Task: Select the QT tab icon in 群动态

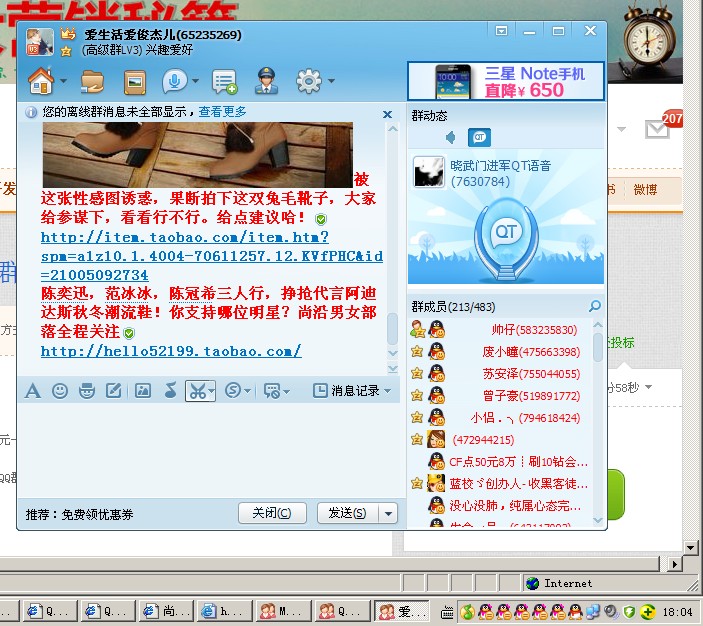Action: (x=479, y=137)
